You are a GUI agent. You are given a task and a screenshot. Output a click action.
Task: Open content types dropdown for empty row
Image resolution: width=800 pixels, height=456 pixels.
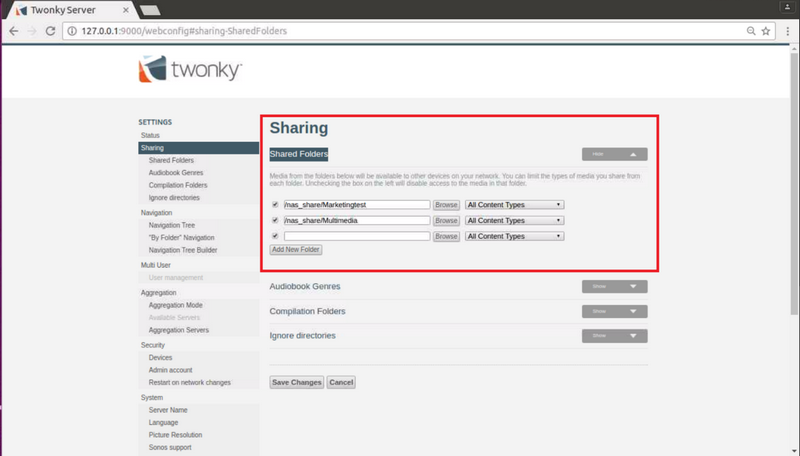(514, 236)
